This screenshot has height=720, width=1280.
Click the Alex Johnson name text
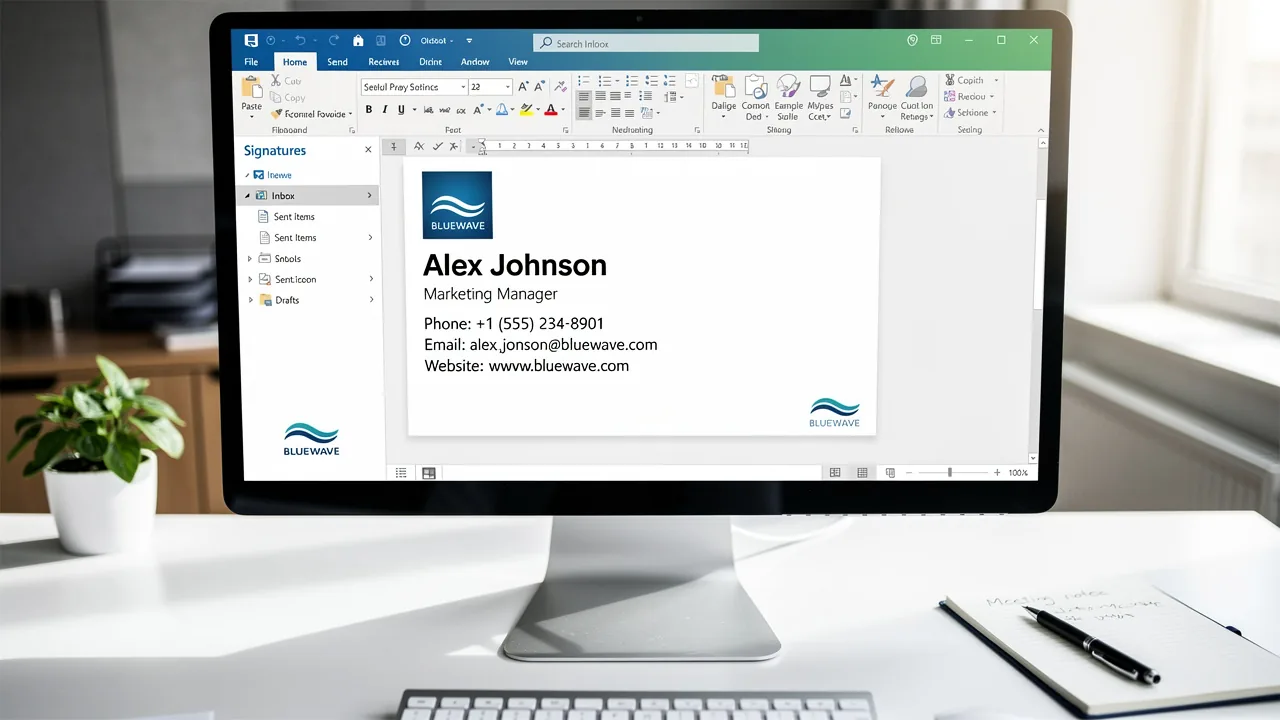tap(515, 265)
